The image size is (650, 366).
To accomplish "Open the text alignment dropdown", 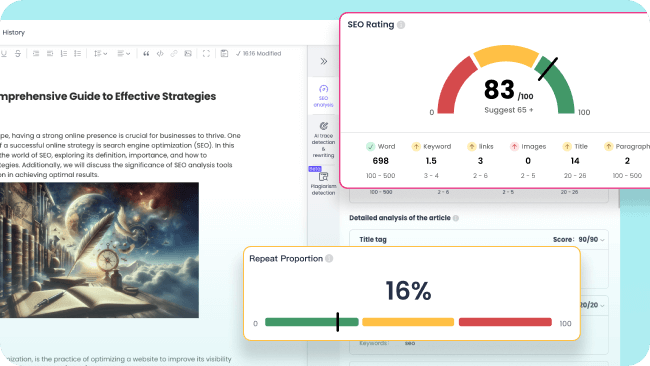I will point(124,53).
